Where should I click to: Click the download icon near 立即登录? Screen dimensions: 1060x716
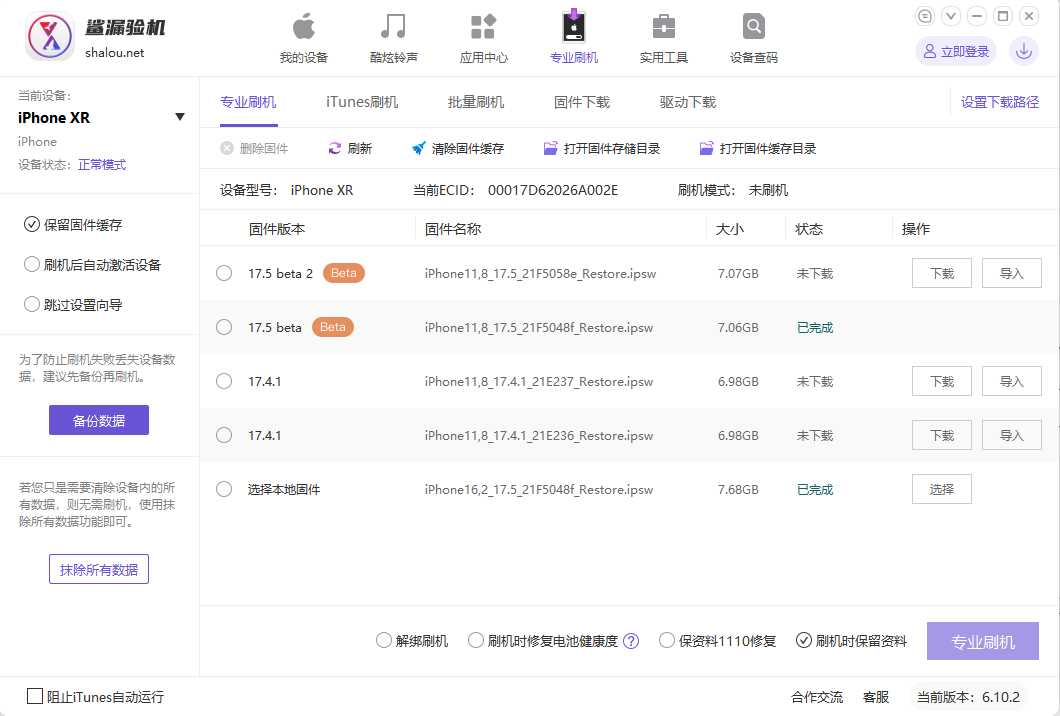[x=1023, y=50]
